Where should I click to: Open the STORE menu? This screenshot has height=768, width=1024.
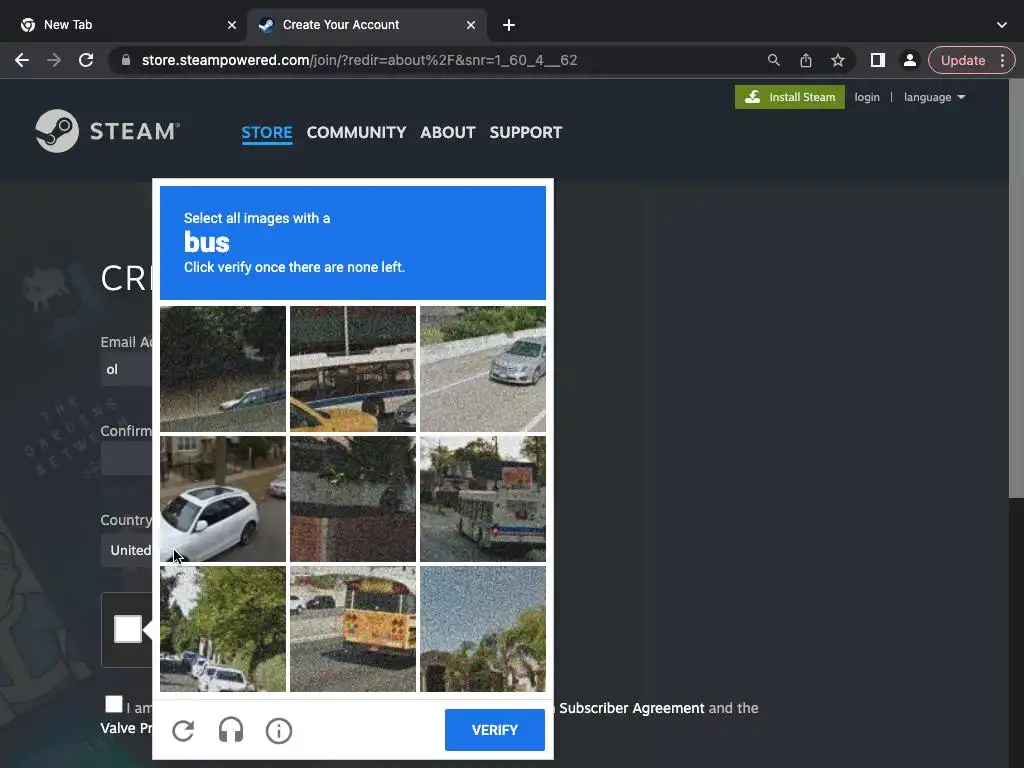[x=266, y=133]
